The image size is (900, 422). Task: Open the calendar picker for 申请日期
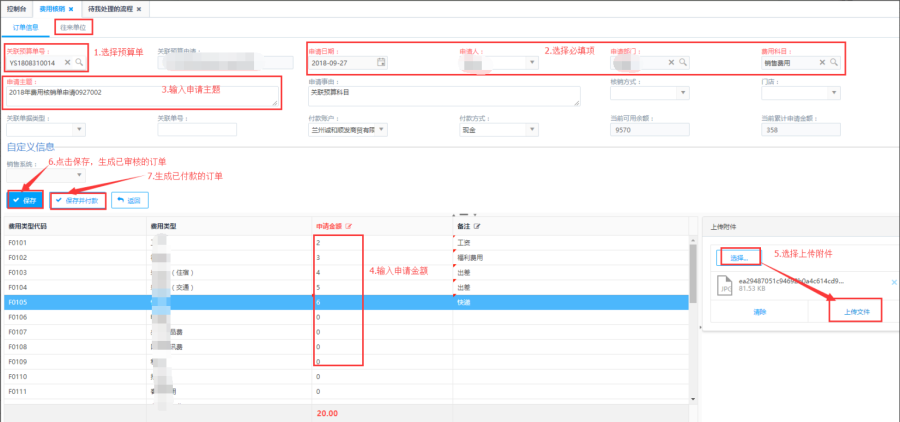(x=380, y=62)
